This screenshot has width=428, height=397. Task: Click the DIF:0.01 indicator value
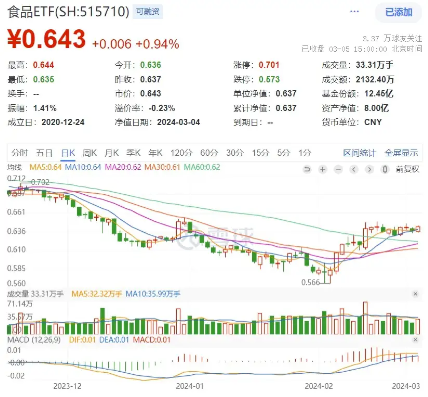point(82,340)
